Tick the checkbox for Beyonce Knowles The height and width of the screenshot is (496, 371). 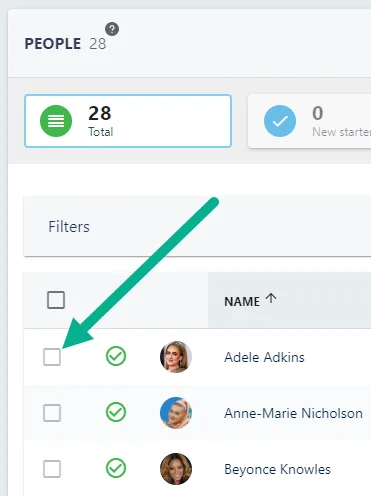(x=52, y=469)
